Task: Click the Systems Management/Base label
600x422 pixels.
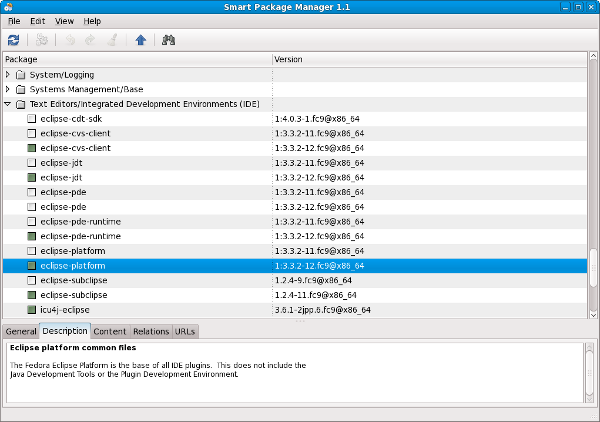Action: coord(86,89)
